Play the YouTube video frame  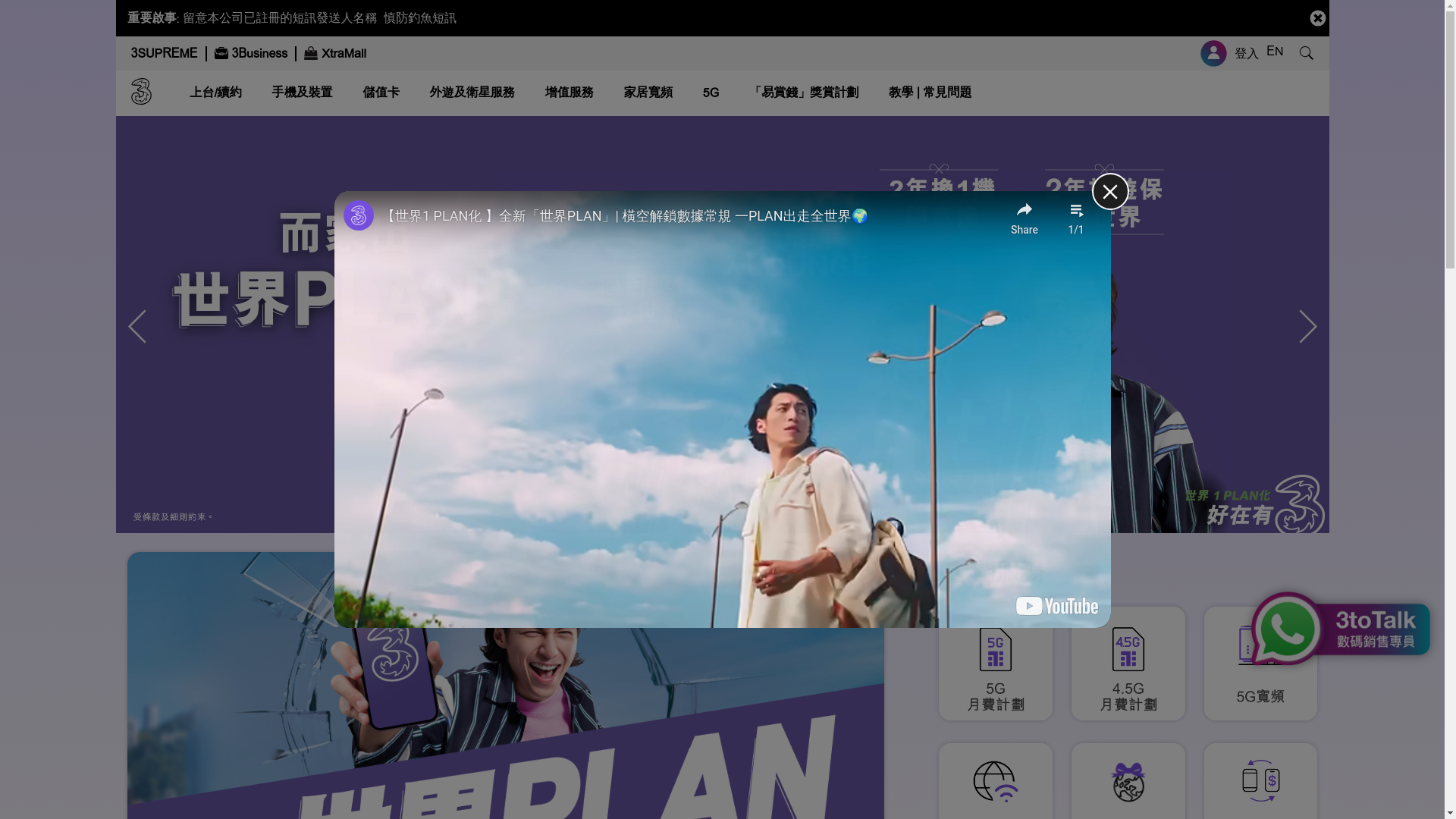tap(722, 409)
